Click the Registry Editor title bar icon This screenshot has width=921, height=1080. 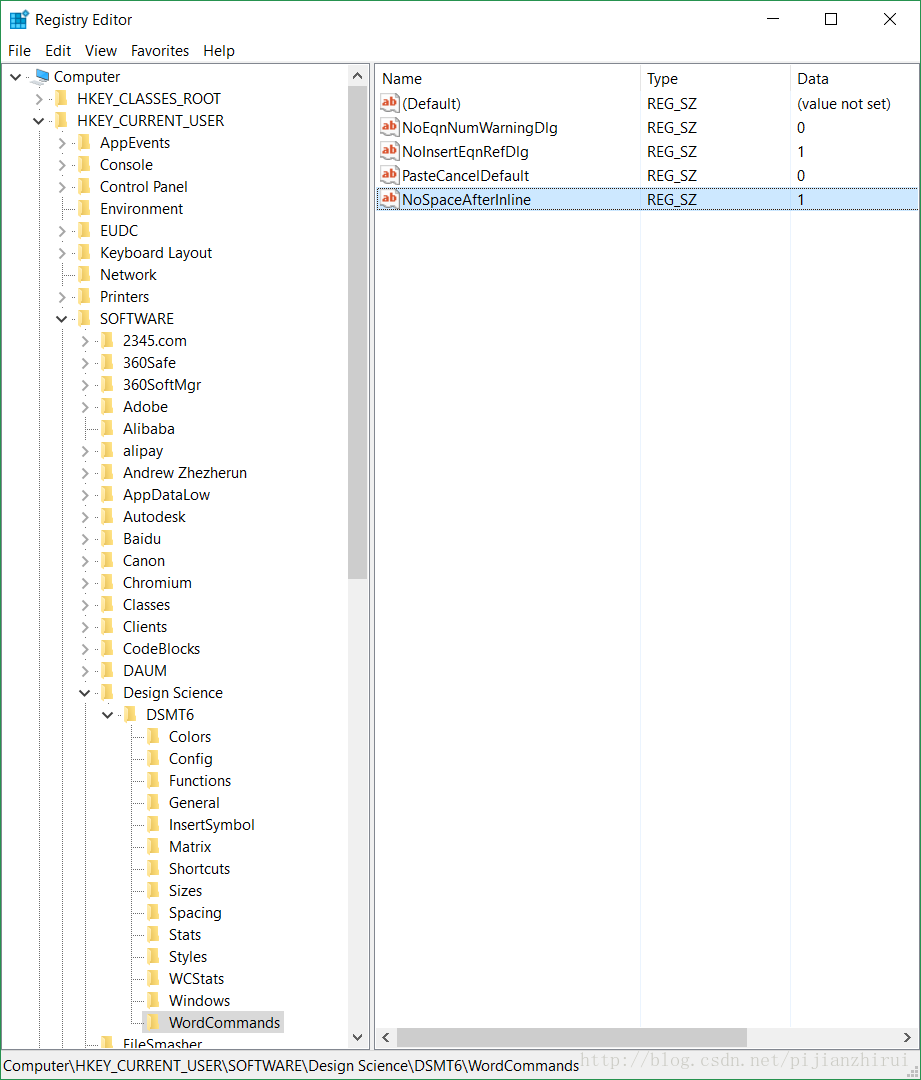point(19,19)
